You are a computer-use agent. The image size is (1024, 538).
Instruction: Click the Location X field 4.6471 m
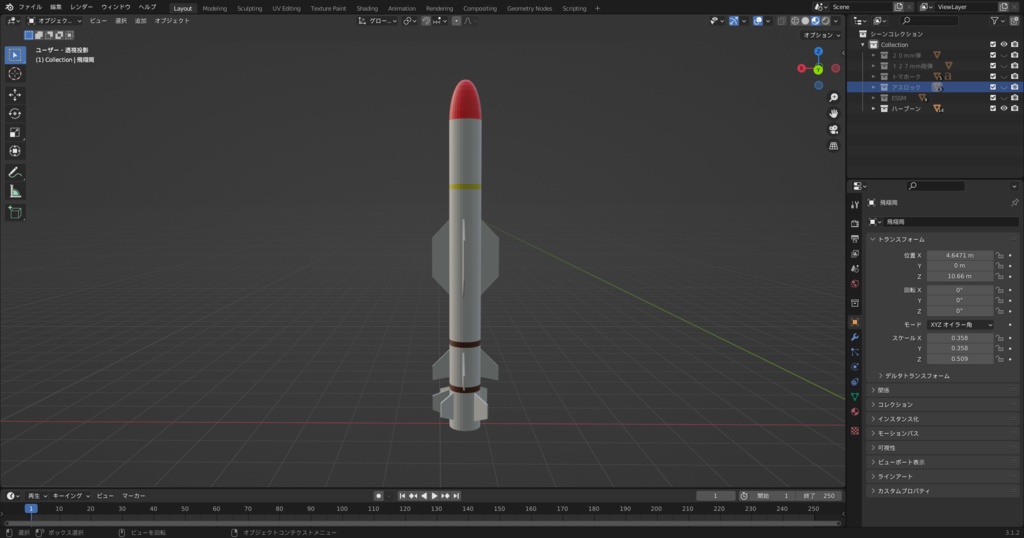tap(960, 255)
